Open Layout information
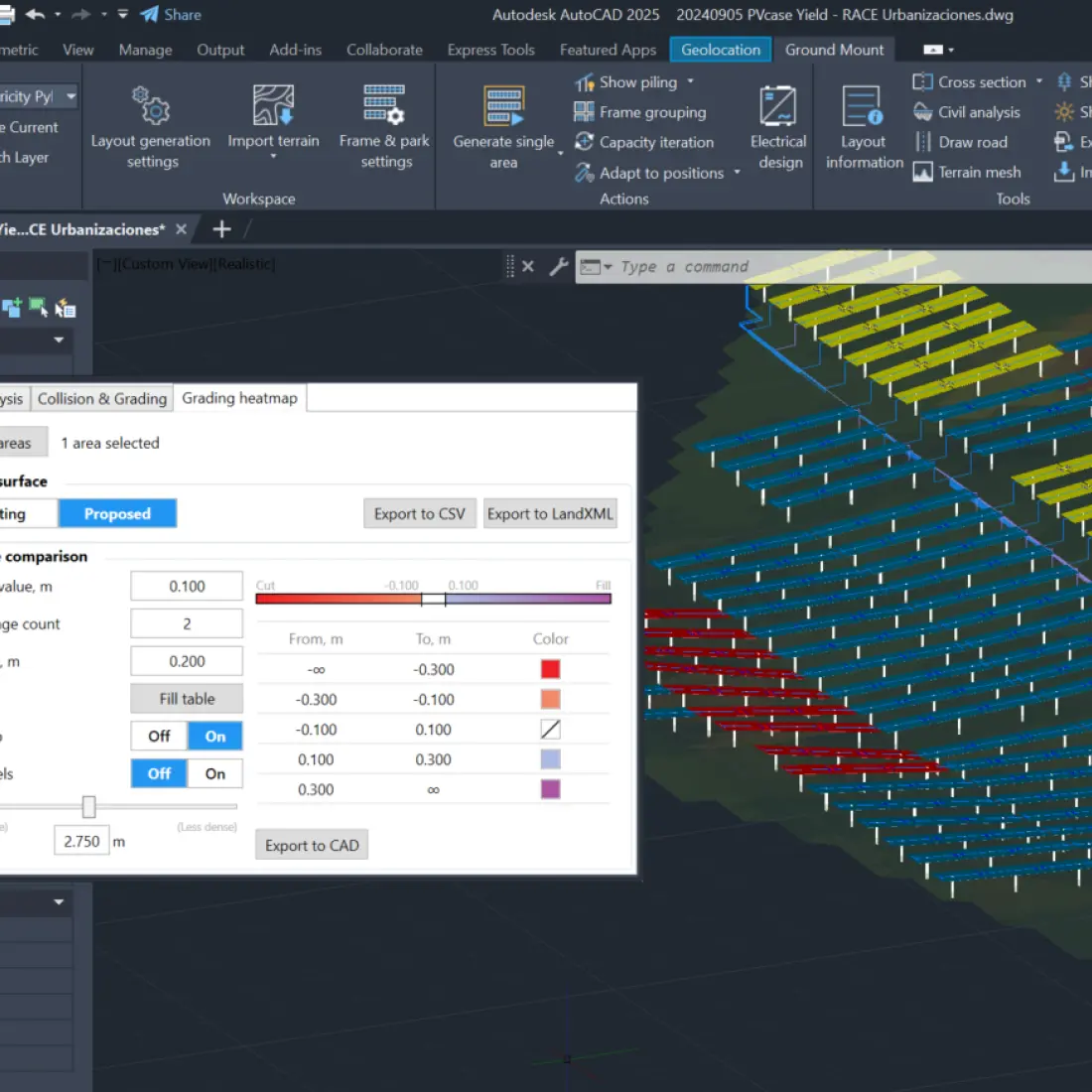 864,127
